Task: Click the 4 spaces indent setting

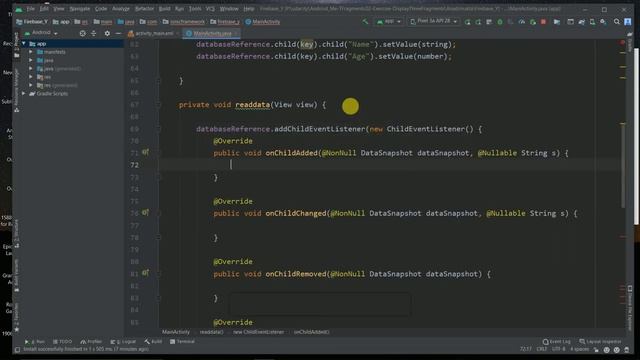Action: pos(579,349)
